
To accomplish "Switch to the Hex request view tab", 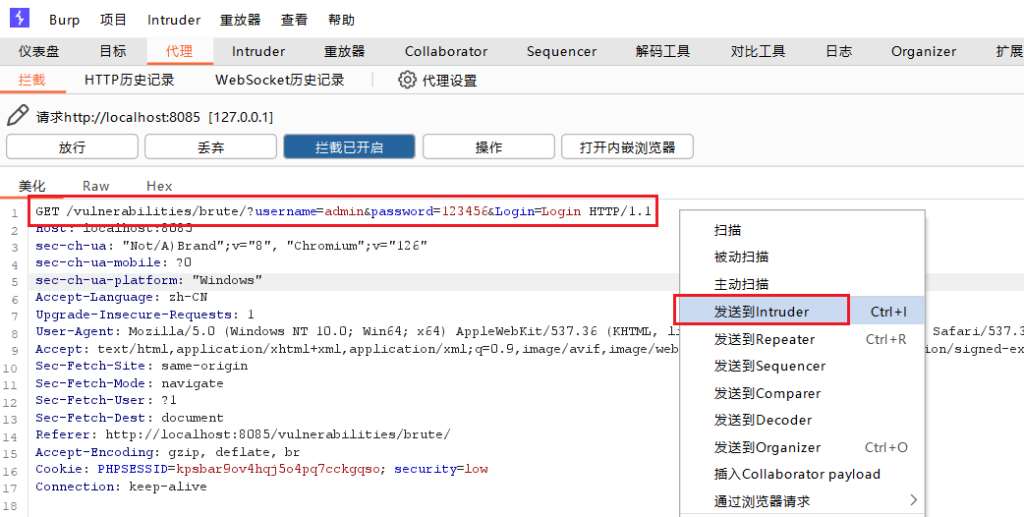I will [159, 186].
